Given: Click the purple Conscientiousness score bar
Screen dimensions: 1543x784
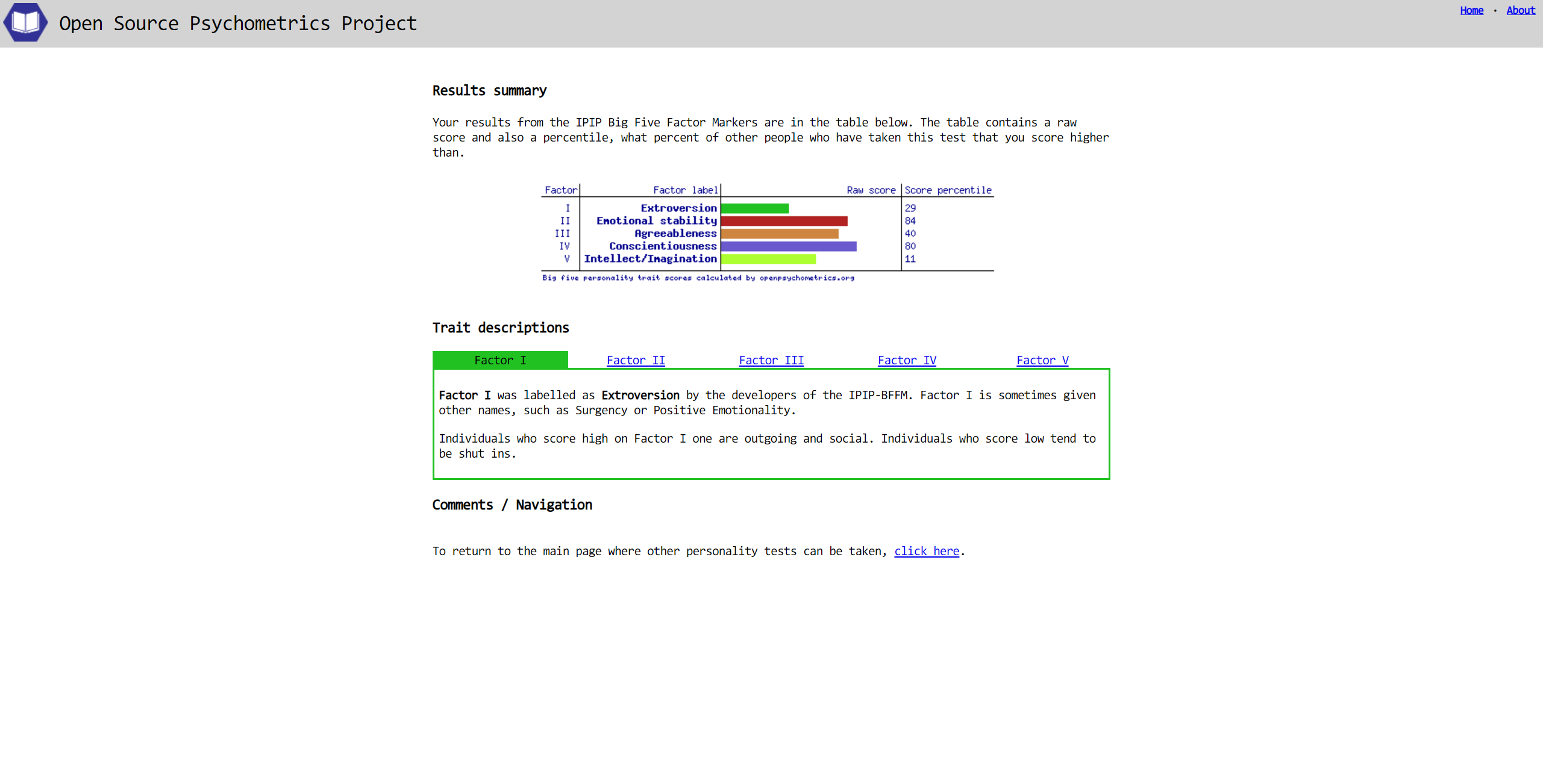Looking at the screenshot, I should (x=788, y=246).
